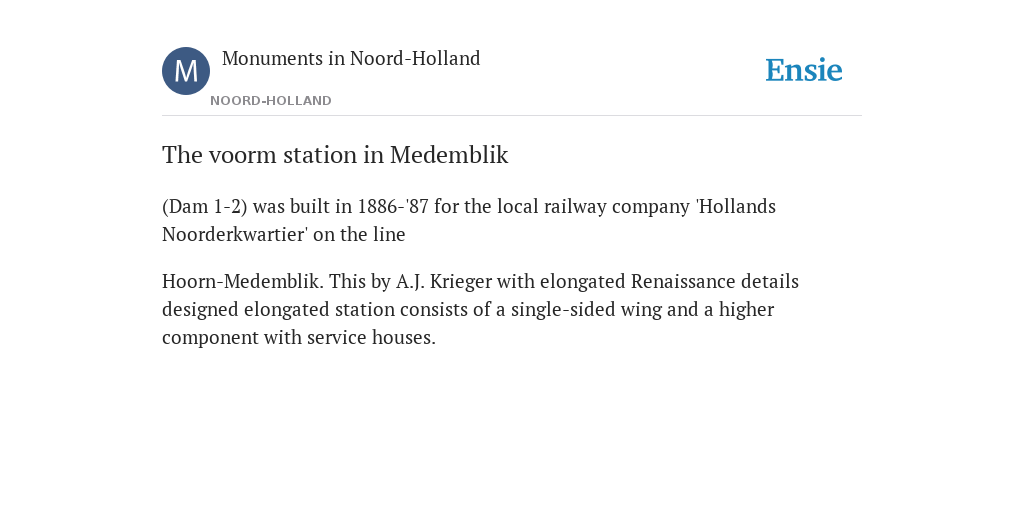Click the word higher in the paragraph
Image resolution: width=1024 pixels, height=512 pixels.
(x=746, y=310)
